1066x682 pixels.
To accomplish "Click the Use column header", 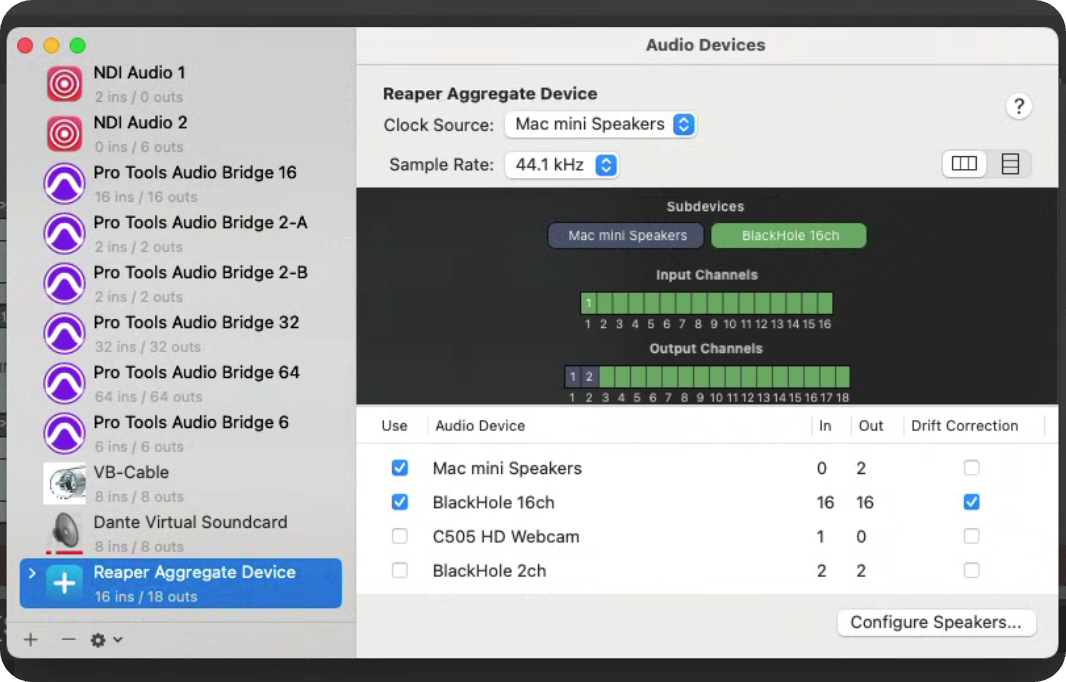I will [394, 426].
